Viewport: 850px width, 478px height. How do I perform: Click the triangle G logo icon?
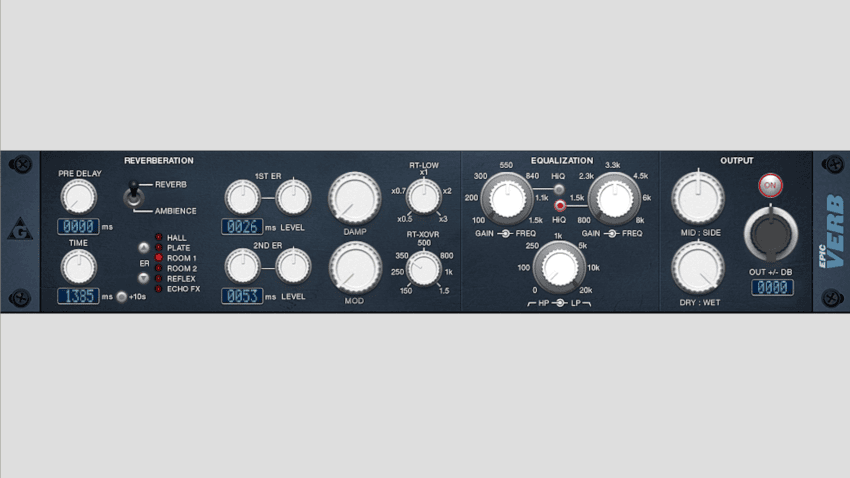20,229
